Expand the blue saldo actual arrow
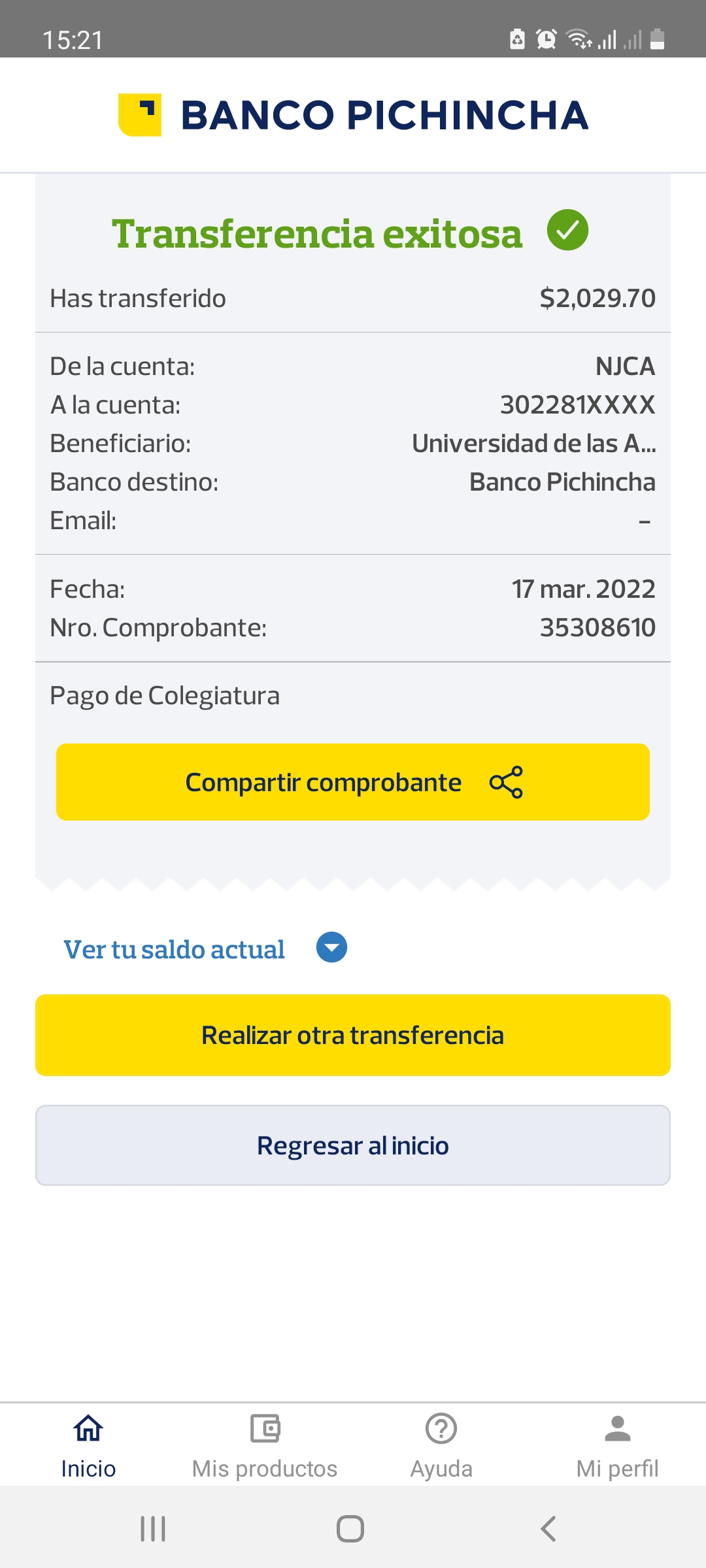 click(331, 947)
